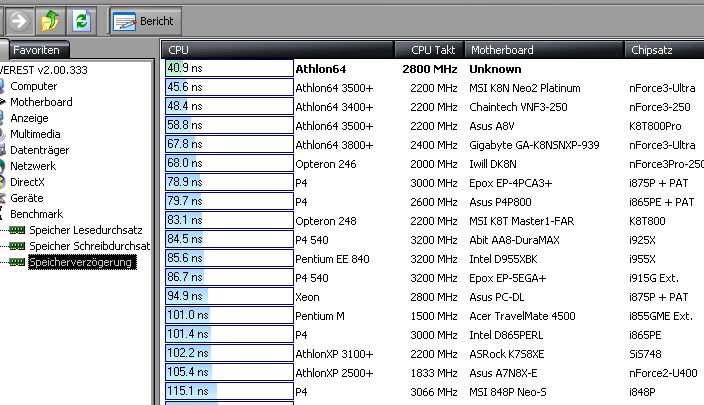Open the Multimedia tree node
The width and height of the screenshot is (704, 405).
tap(35, 134)
